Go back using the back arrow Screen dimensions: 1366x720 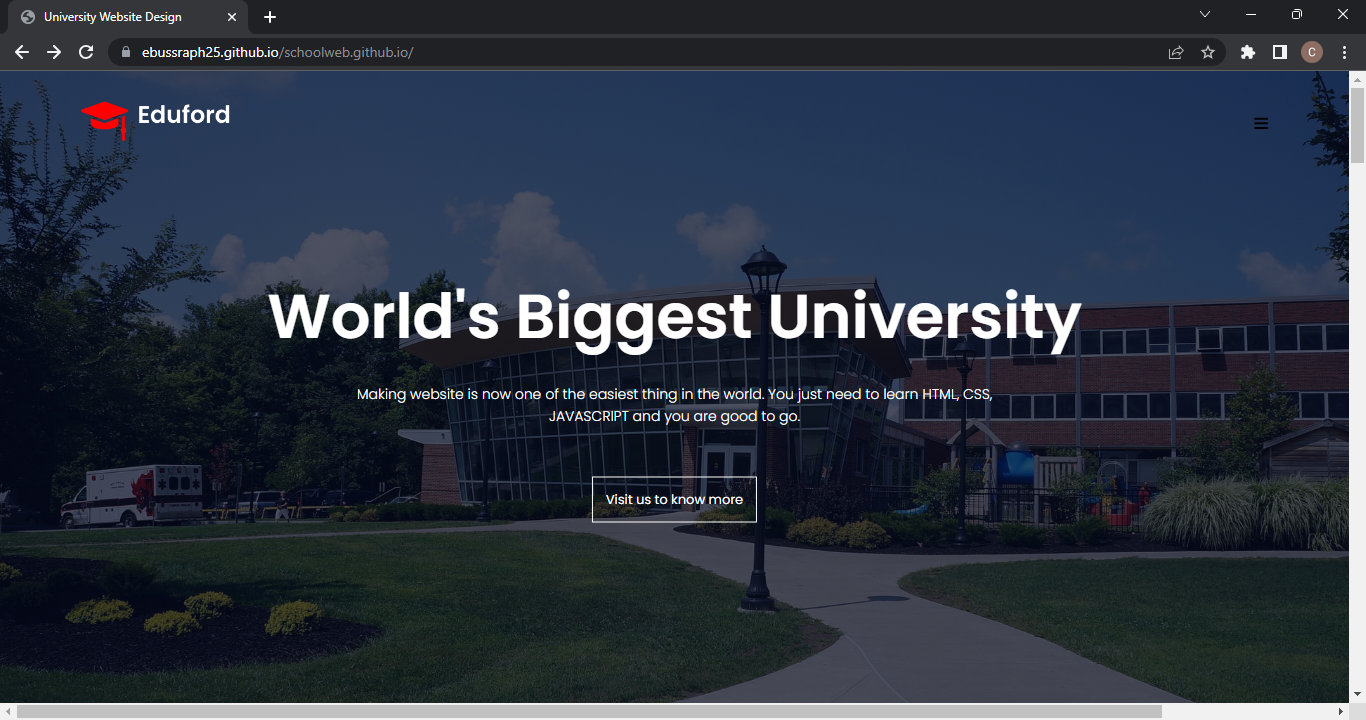(22, 52)
